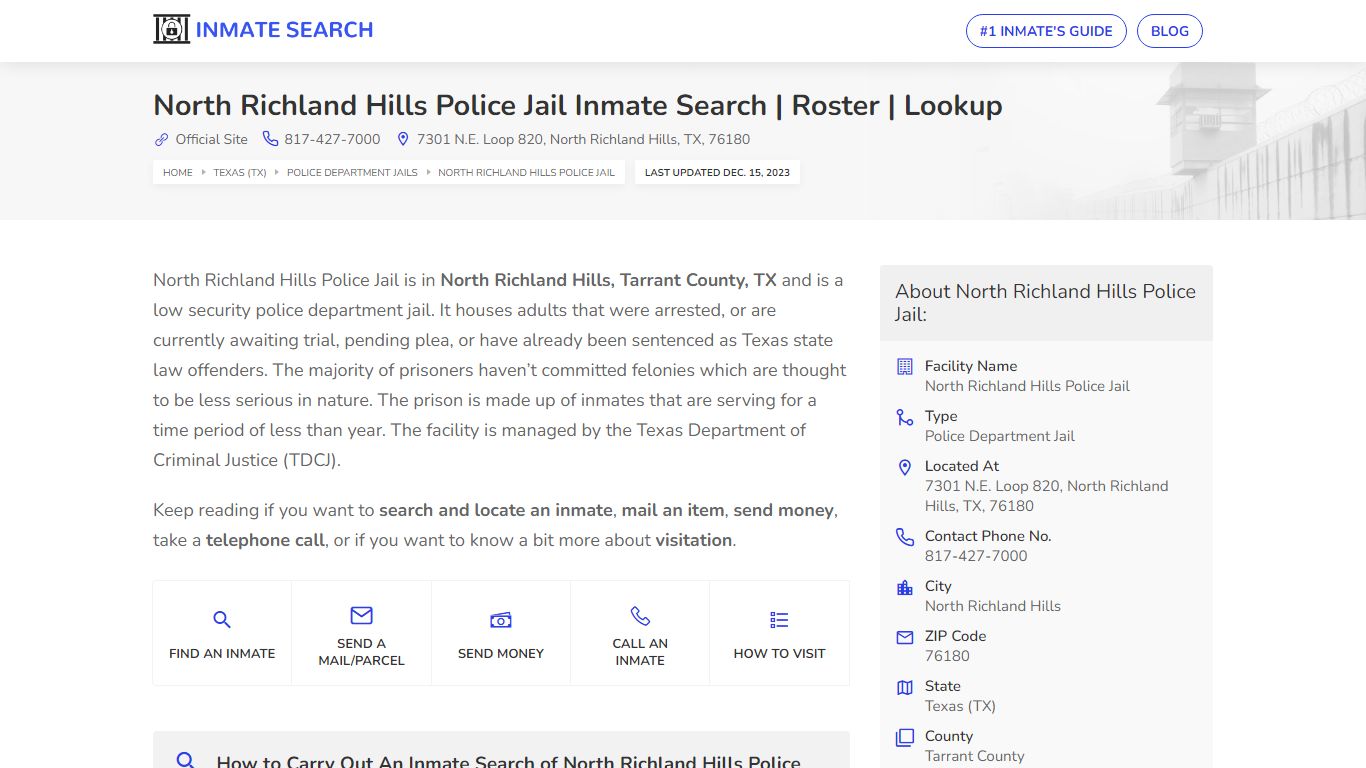Click the sidebar phone number 817-427-7000
The width and height of the screenshot is (1366, 768).
976,556
